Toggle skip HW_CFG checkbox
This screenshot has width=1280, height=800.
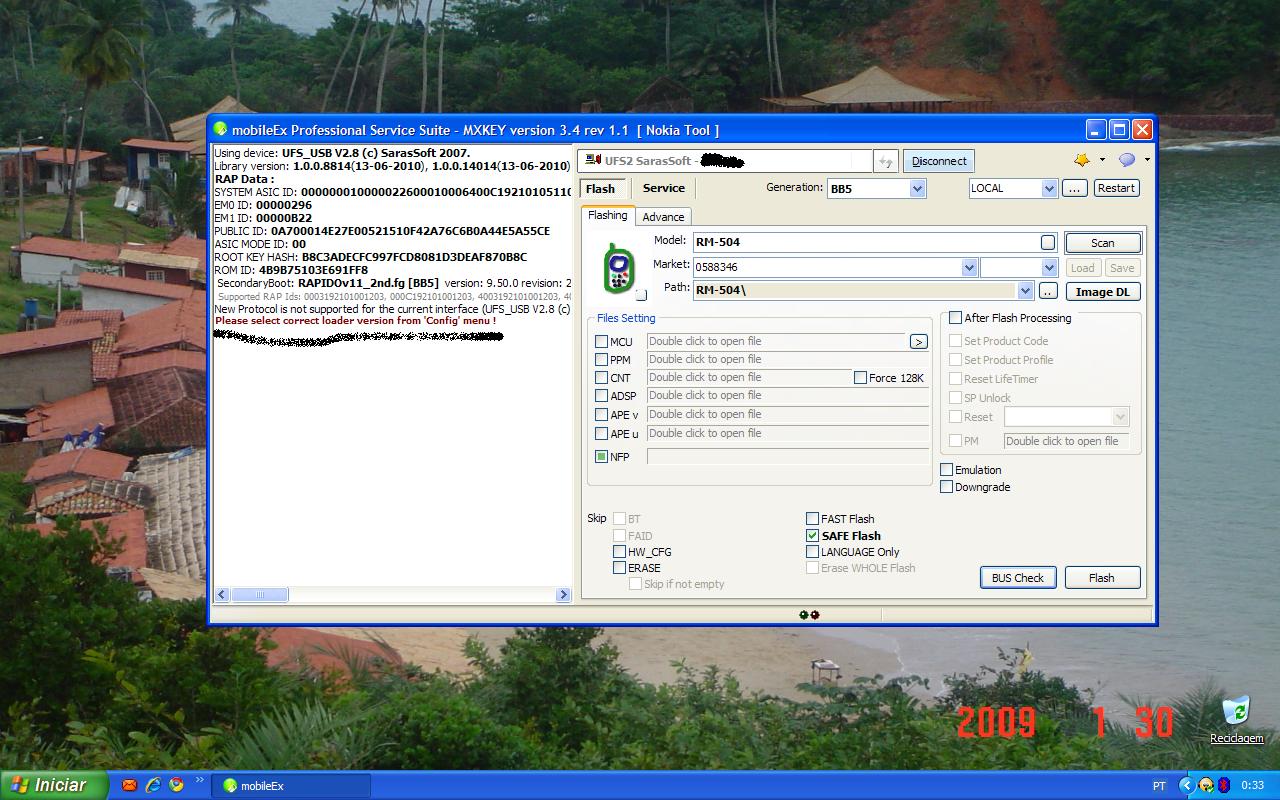pos(619,552)
